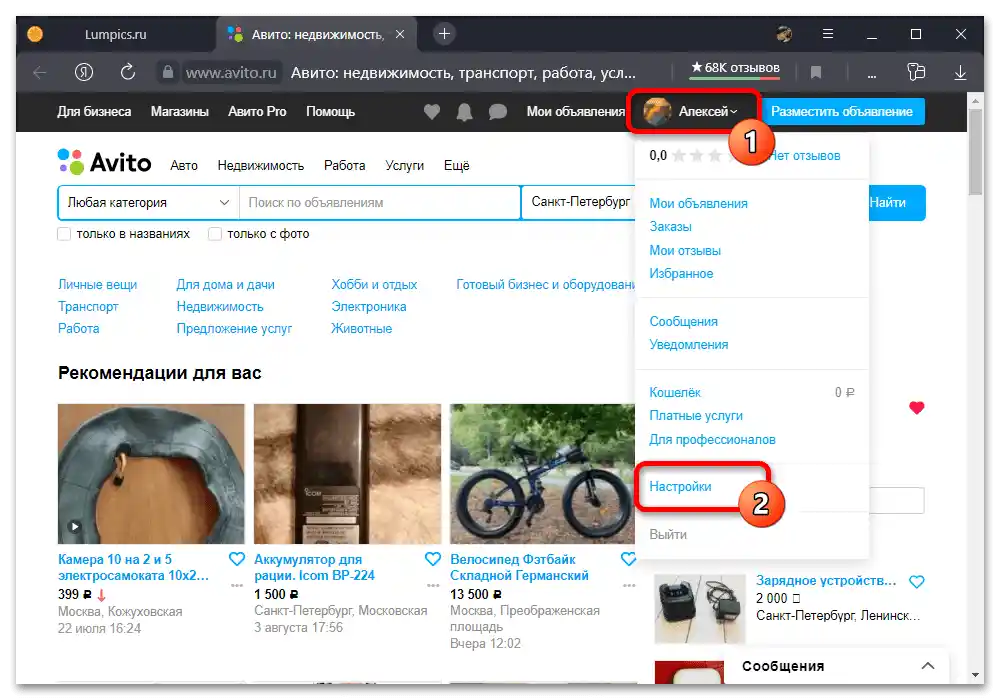The image size is (1000, 700).
Task: Open Избранное in profile menu
Action: click(681, 274)
